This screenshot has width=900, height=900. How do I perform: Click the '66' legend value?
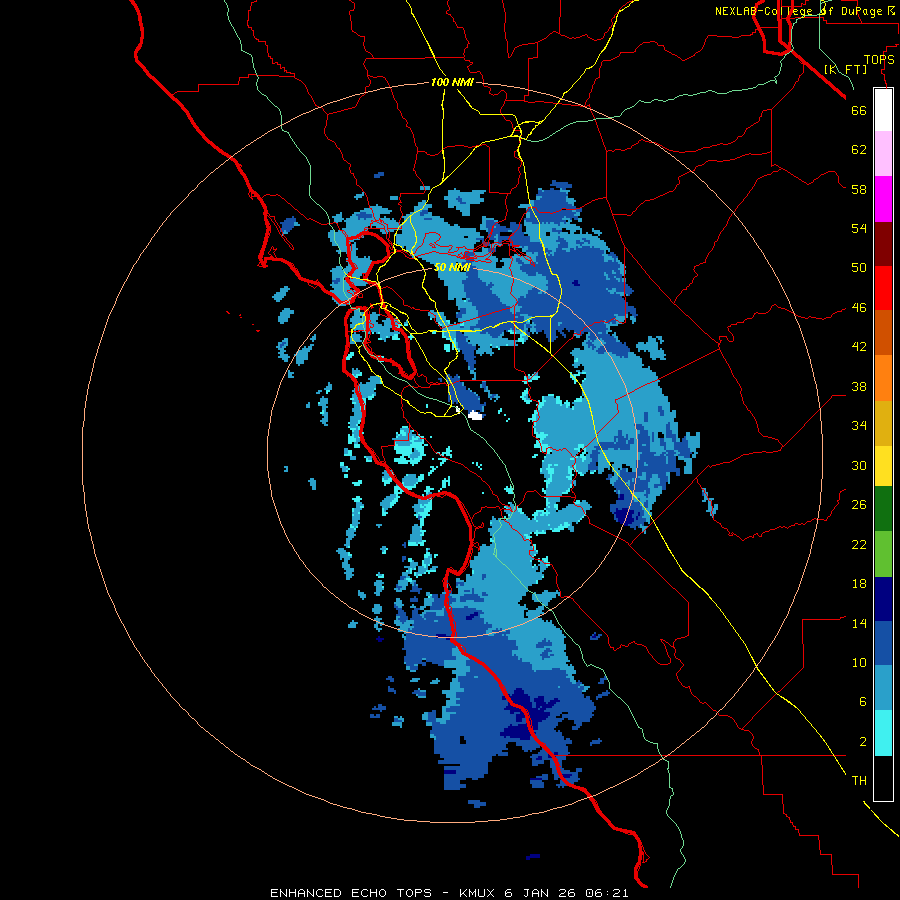(x=859, y=110)
